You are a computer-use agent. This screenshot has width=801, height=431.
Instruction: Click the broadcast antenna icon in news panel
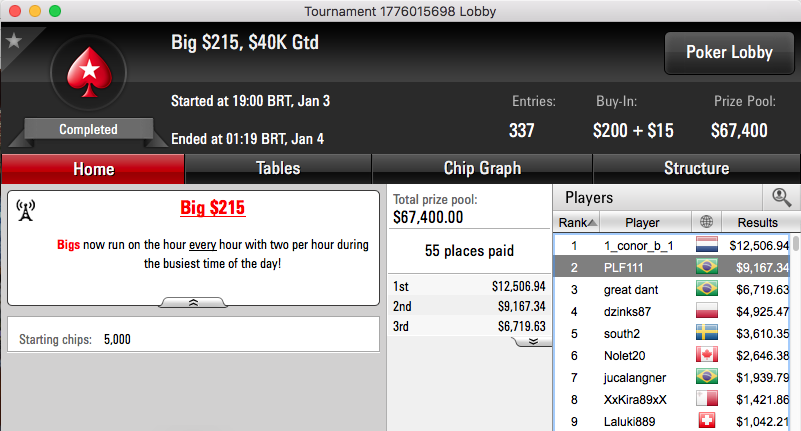[26, 210]
